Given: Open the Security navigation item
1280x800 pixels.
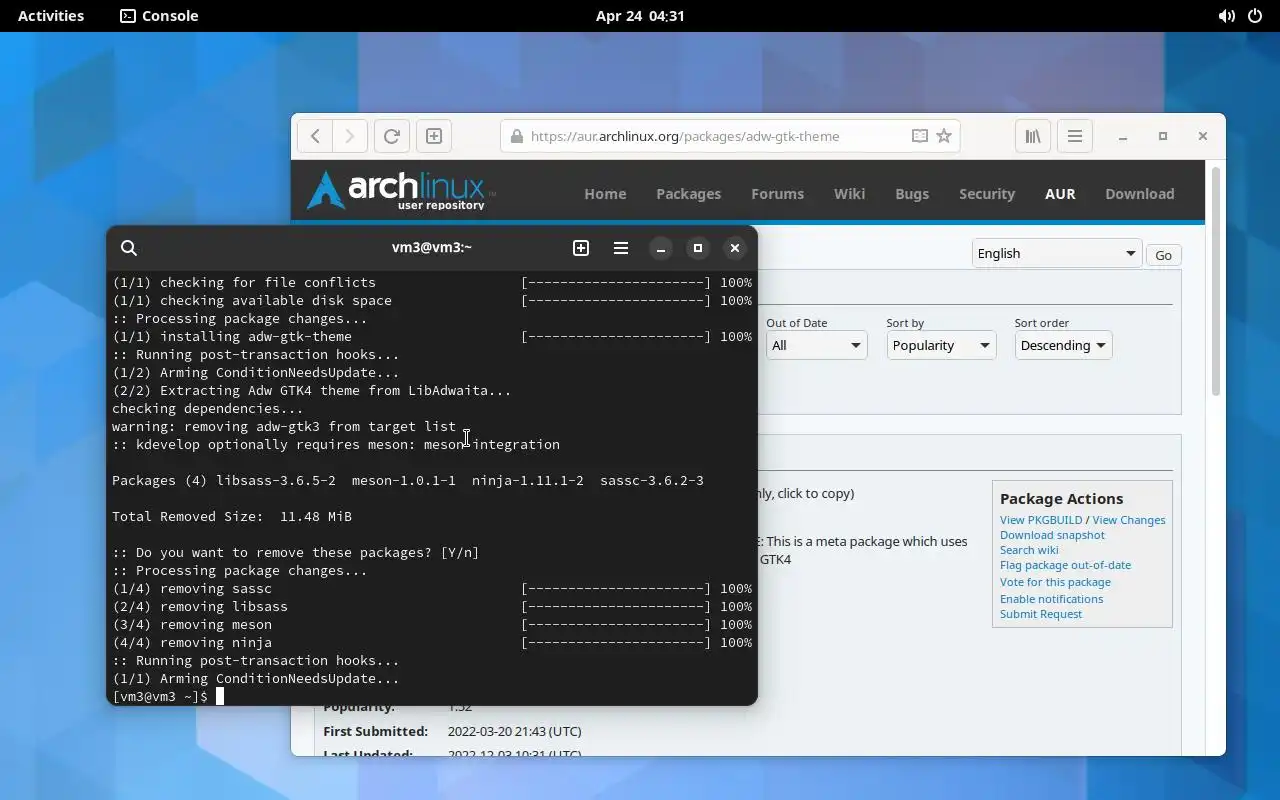Looking at the screenshot, I should 987,194.
